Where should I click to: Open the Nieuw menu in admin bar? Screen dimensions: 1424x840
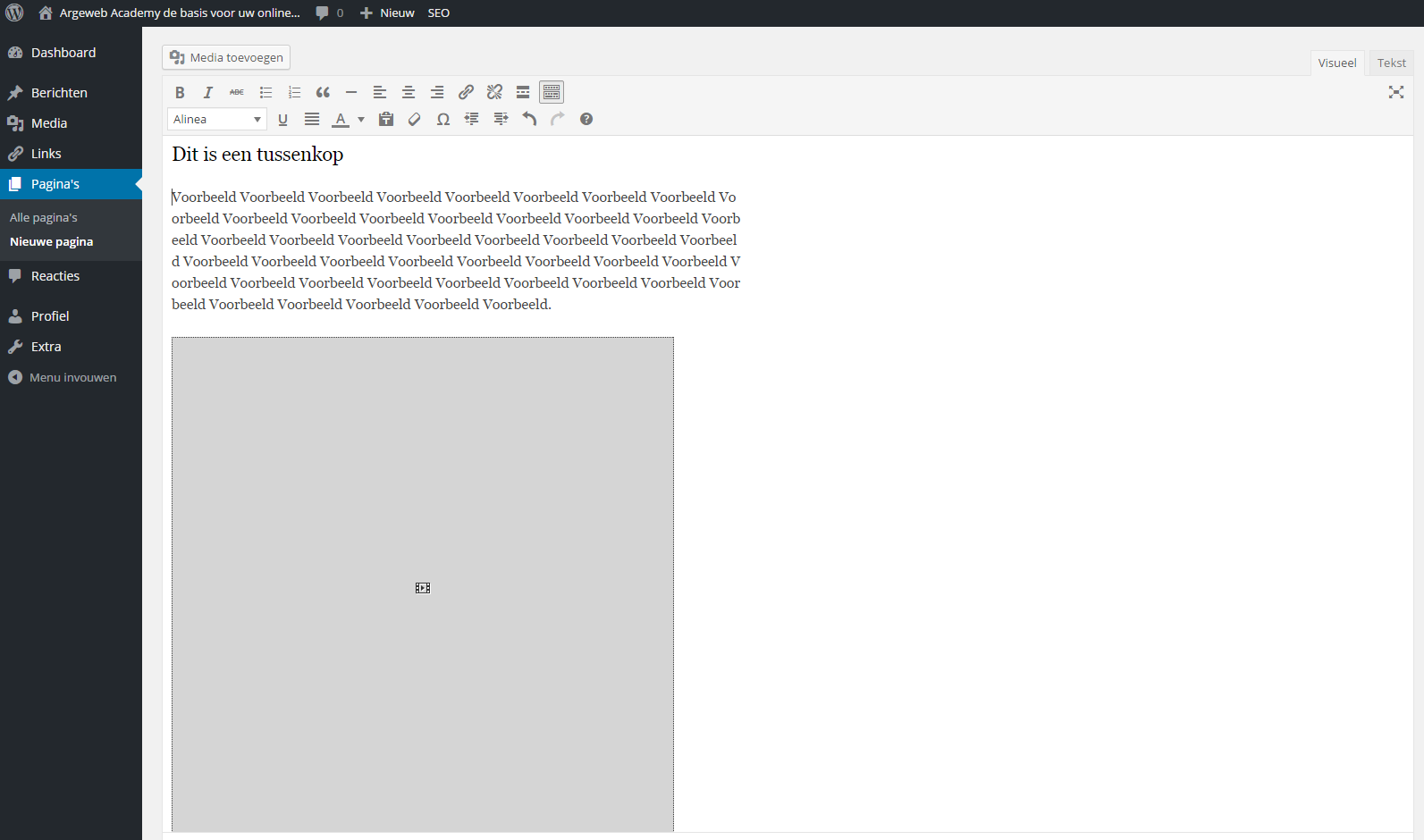[388, 13]
